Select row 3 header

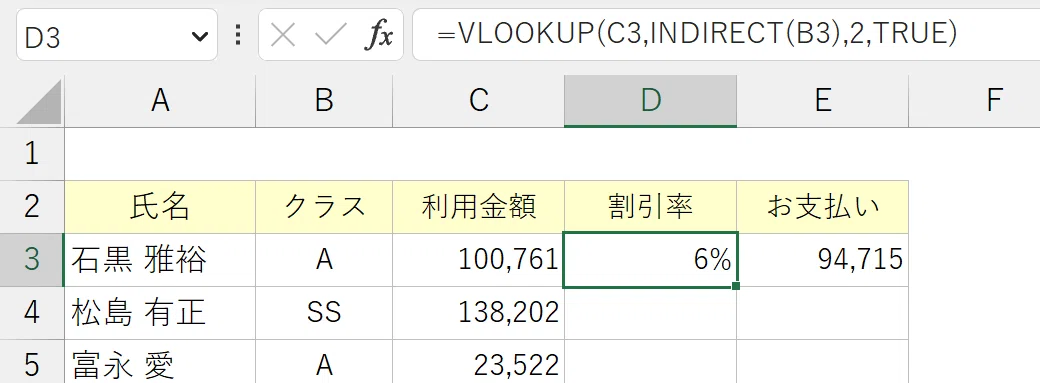click(x=32, y=260)
